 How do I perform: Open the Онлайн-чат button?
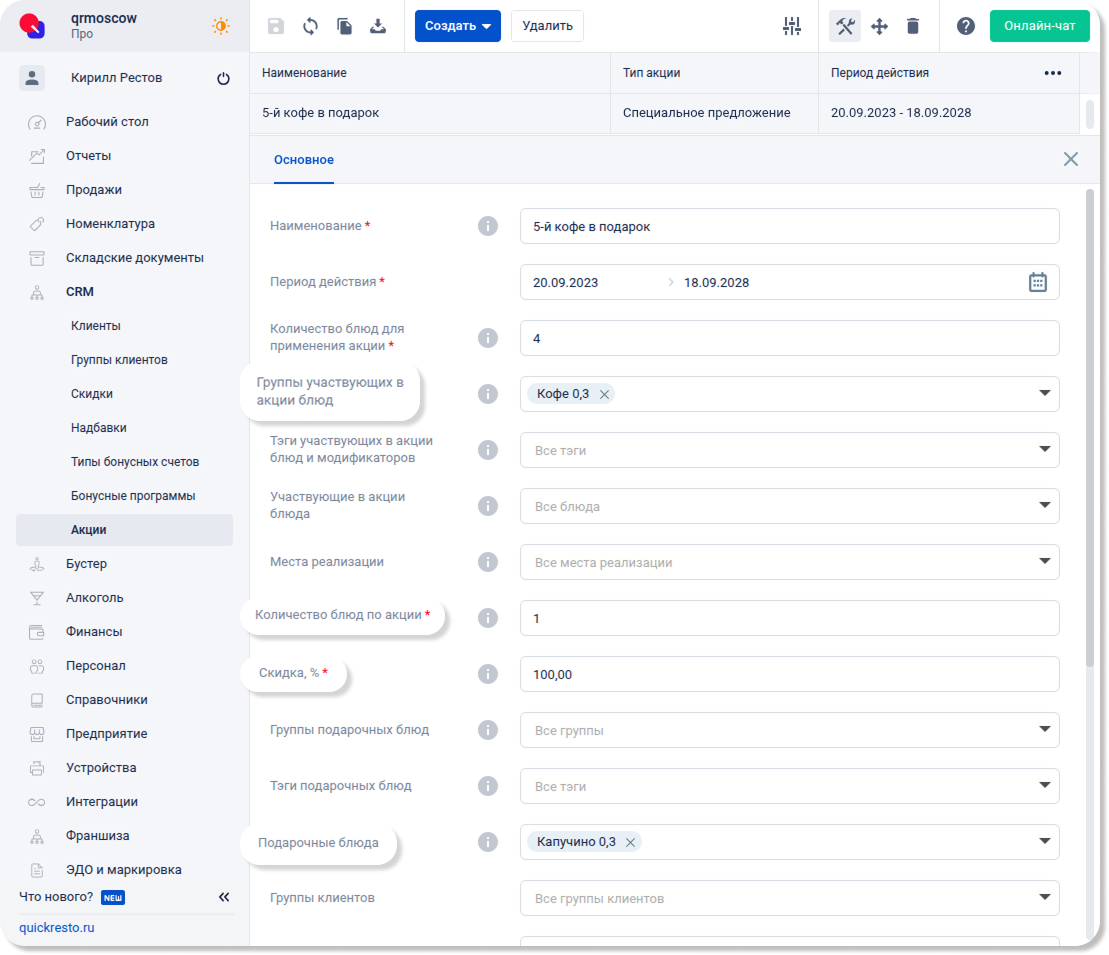point(1039,26)
